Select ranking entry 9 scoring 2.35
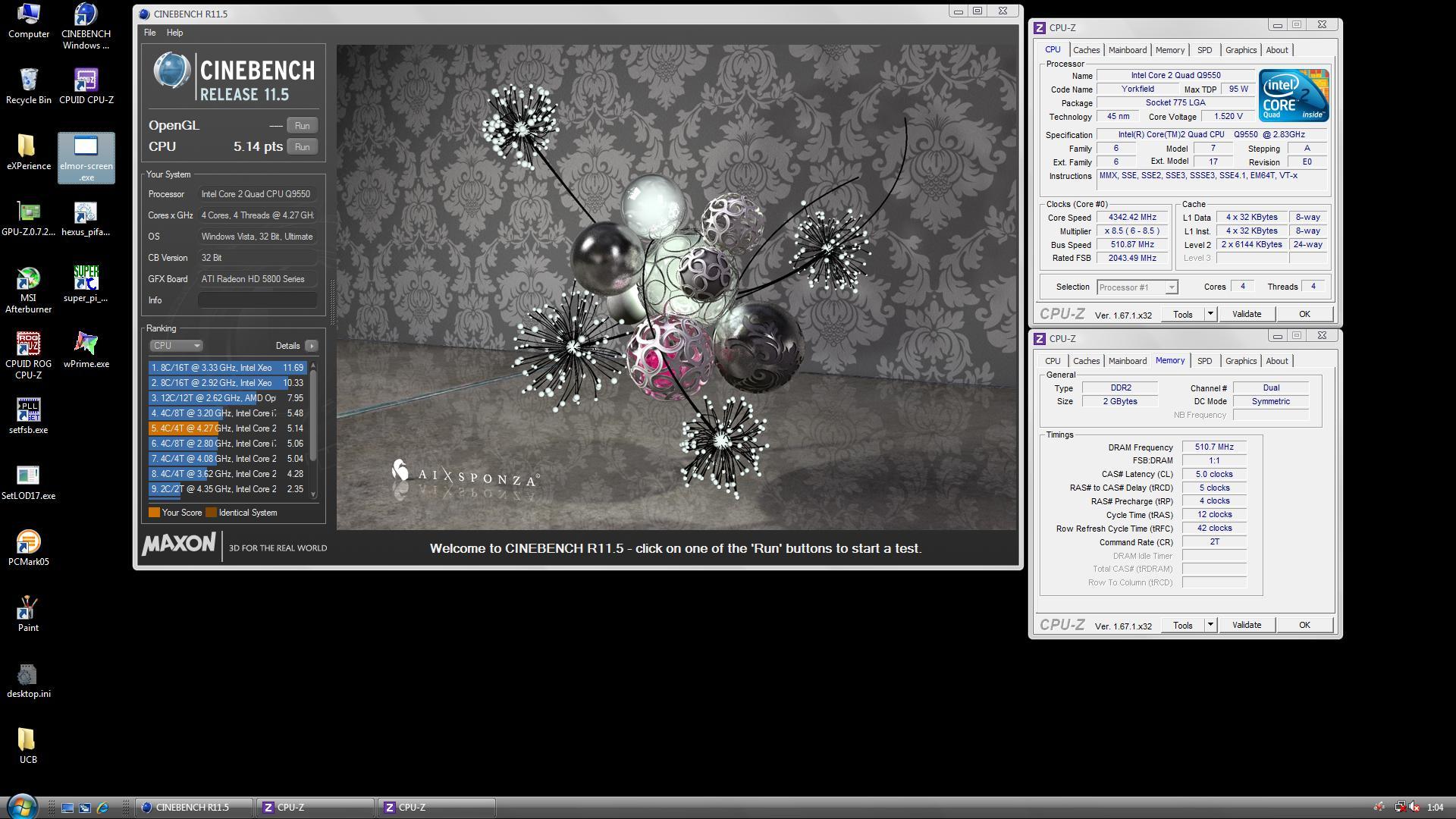Screen dimensions: 1456x819 click(227, 489)
